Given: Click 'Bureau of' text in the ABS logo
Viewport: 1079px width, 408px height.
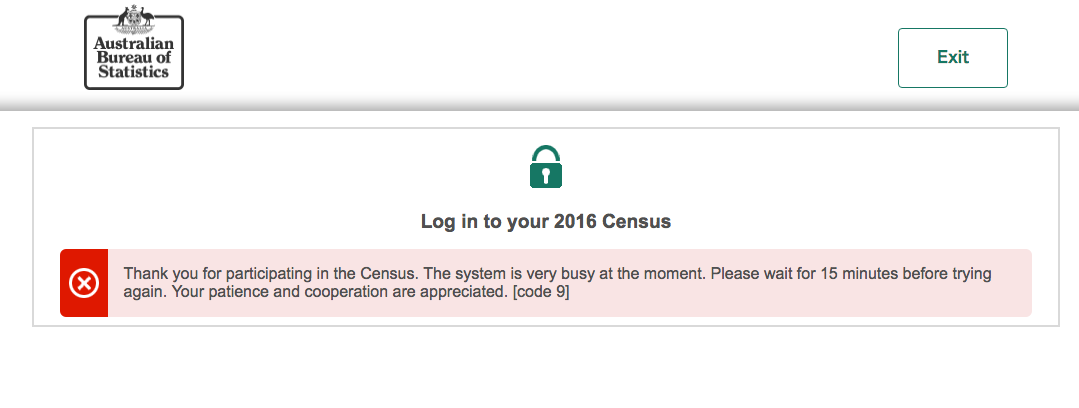Looking at the screenshot, I should coord(133,58).
